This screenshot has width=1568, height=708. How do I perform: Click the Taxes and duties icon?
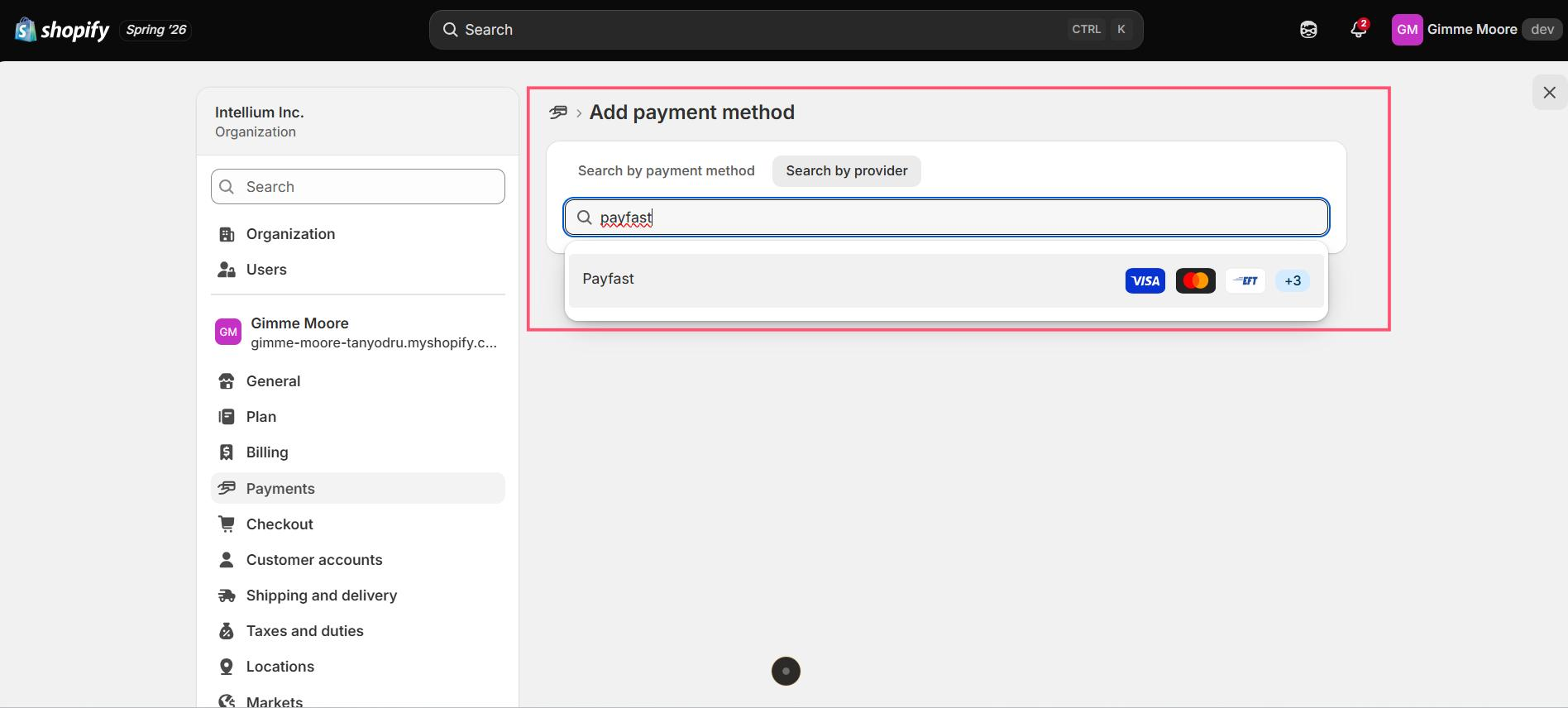pyautogui.click(x=227, y=631)
